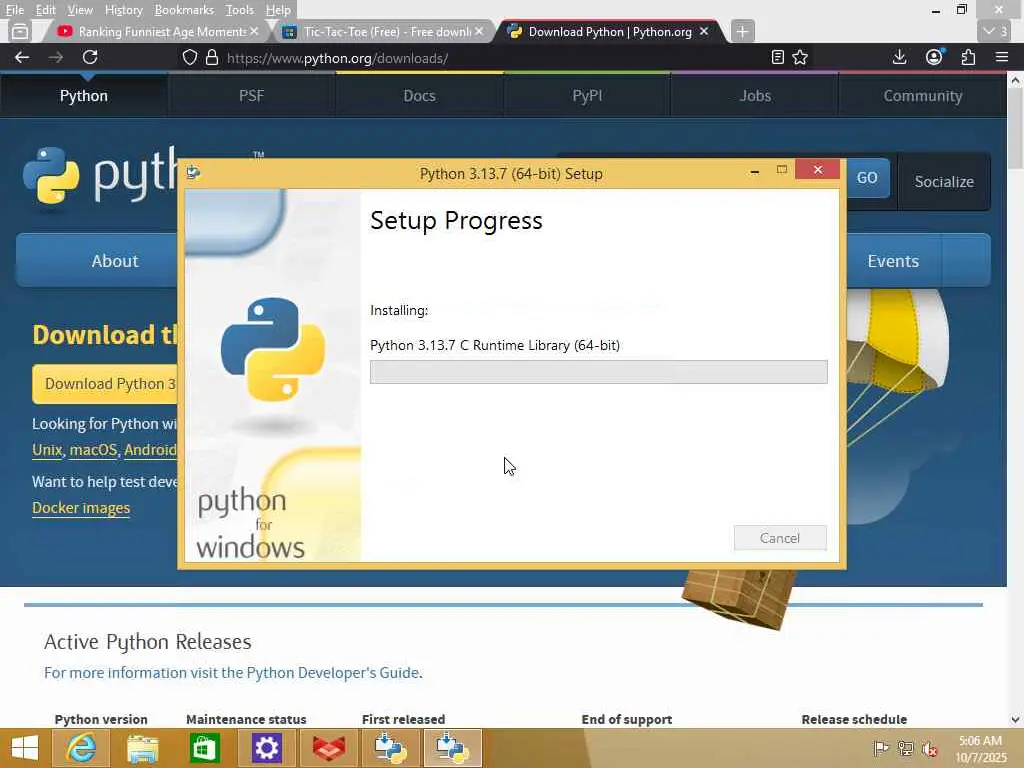The image size is (1024, 768).
Task: Cancel the Python setup installation
Action: coord(780,537)
